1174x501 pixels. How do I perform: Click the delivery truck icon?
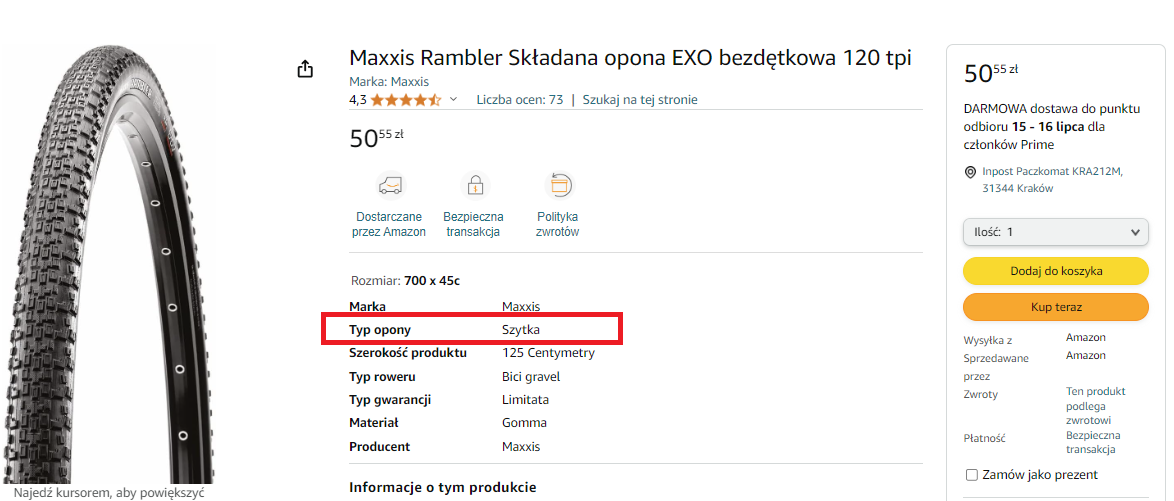389,185
